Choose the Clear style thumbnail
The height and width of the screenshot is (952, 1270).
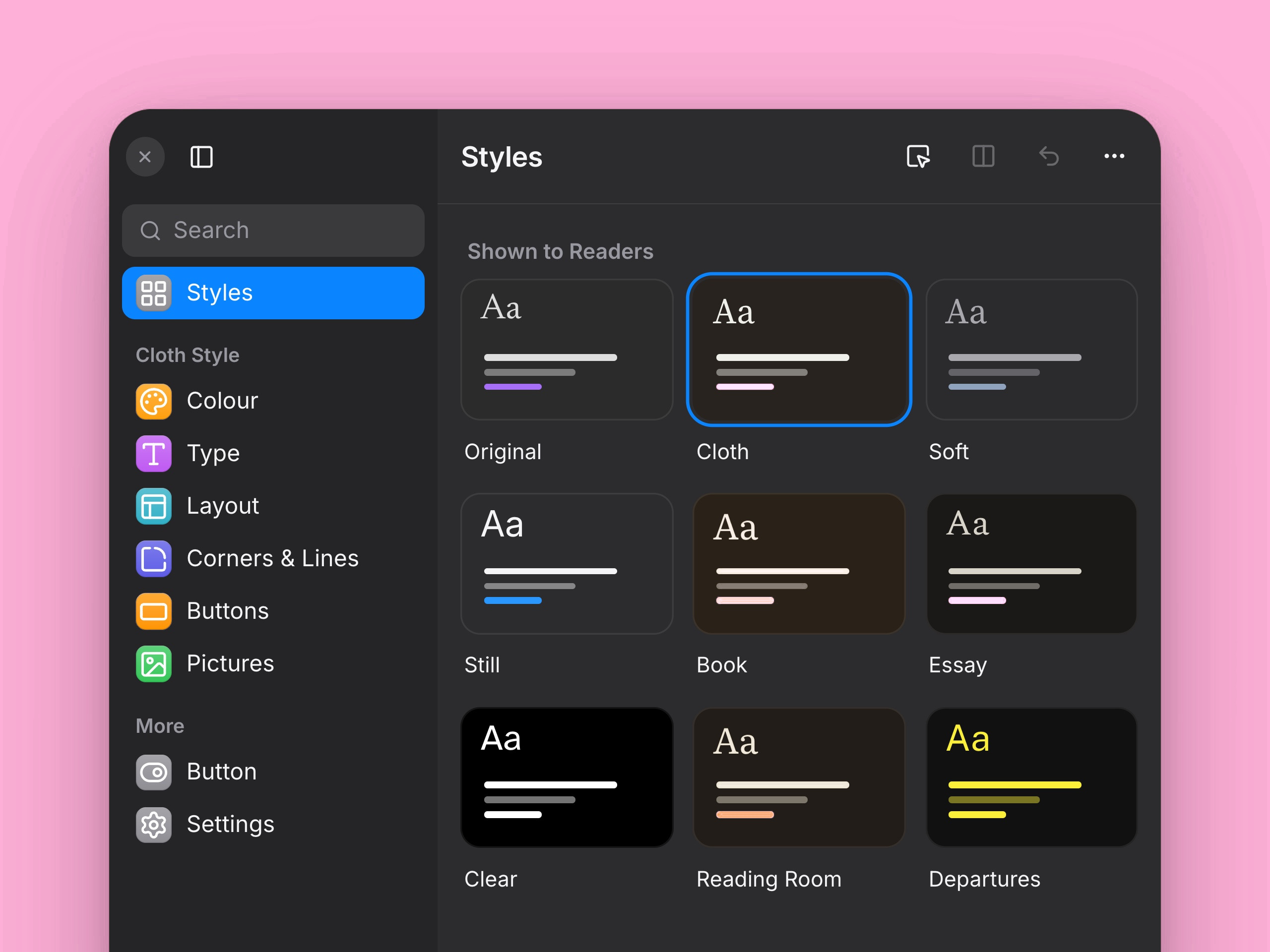(x=567, y=777)
